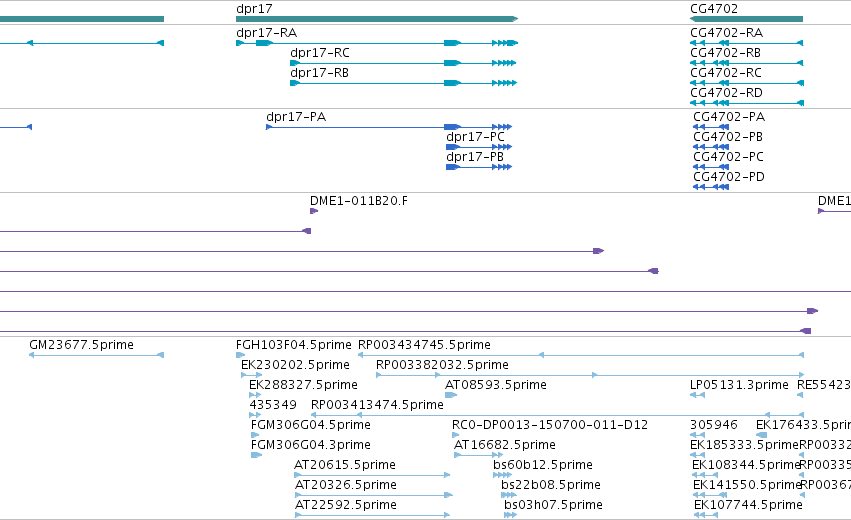The height and width of the screenshot is (520, 851).
Task: Select feature 305946
Action: coord(714,425)
